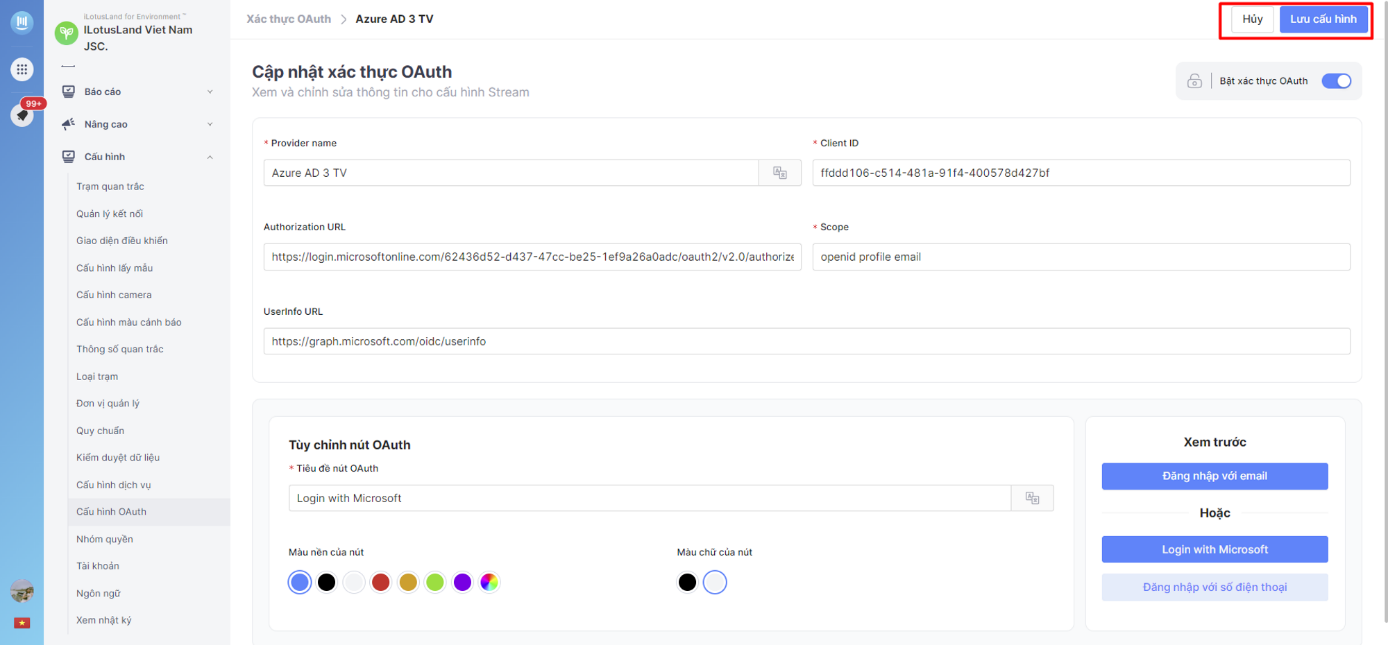Open the apps grid icon
1388x645 pixels.
pyautogui.click(x=21, y=69)
